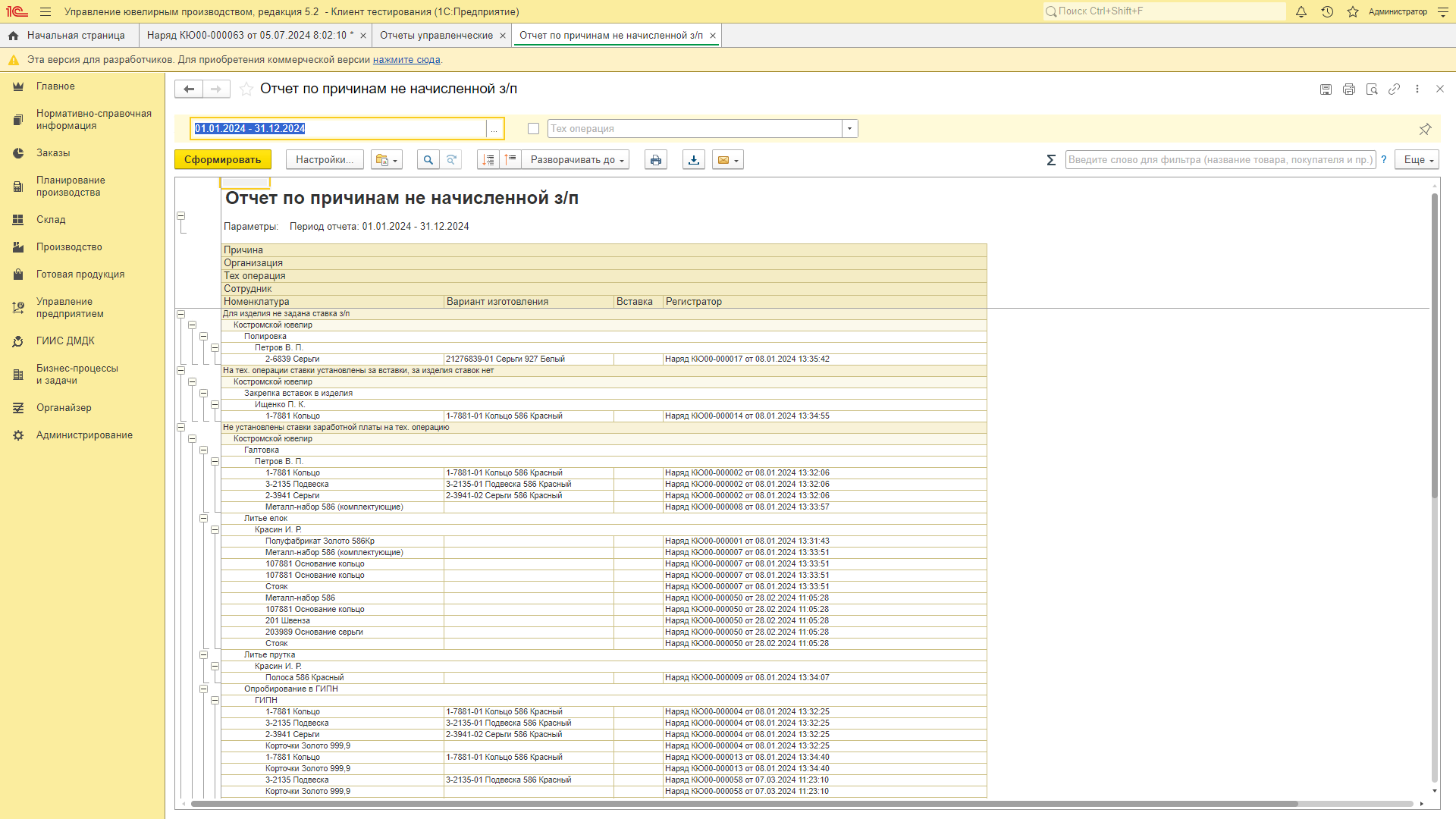The height and width of the screenshot is (819, 1456).
Task: Collapse Литье прутка group node
Action: 204,655
